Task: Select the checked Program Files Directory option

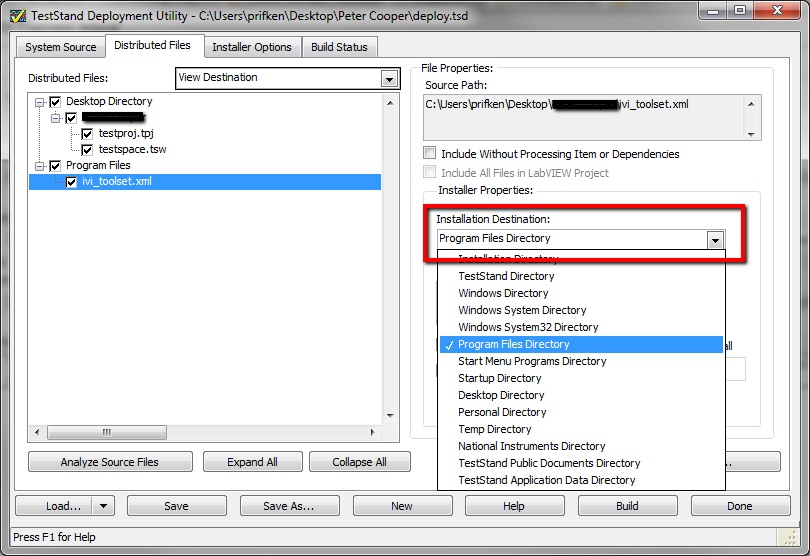Action: tap(581, 344)
